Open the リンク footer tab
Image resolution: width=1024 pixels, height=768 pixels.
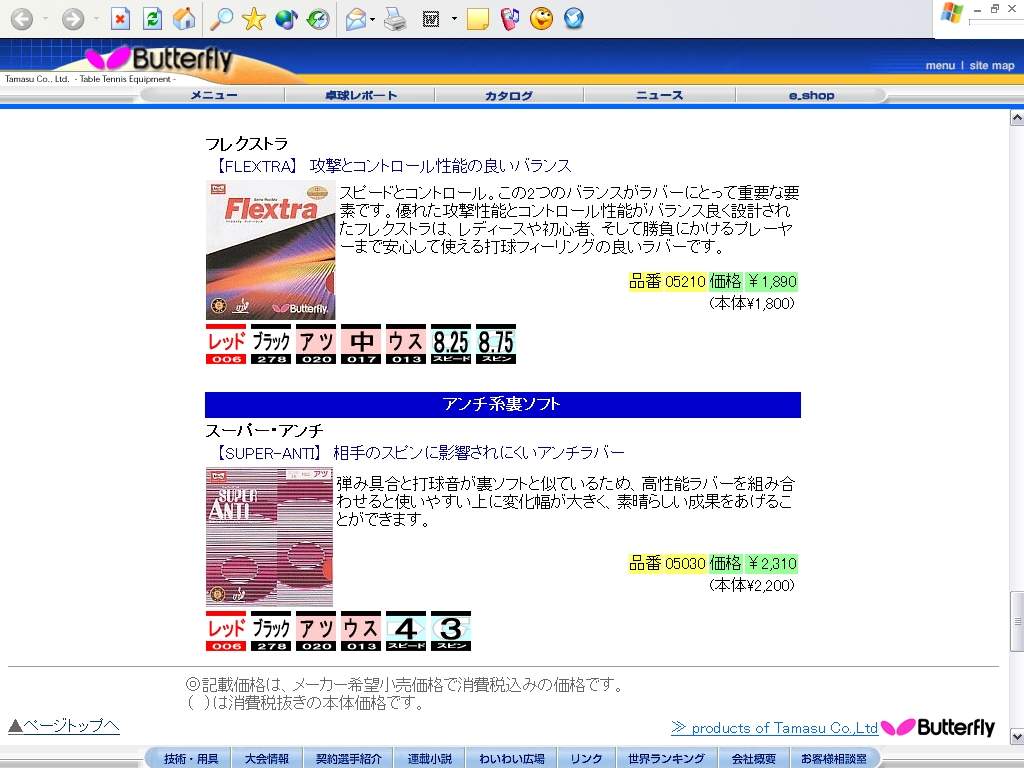click(586, 758)
